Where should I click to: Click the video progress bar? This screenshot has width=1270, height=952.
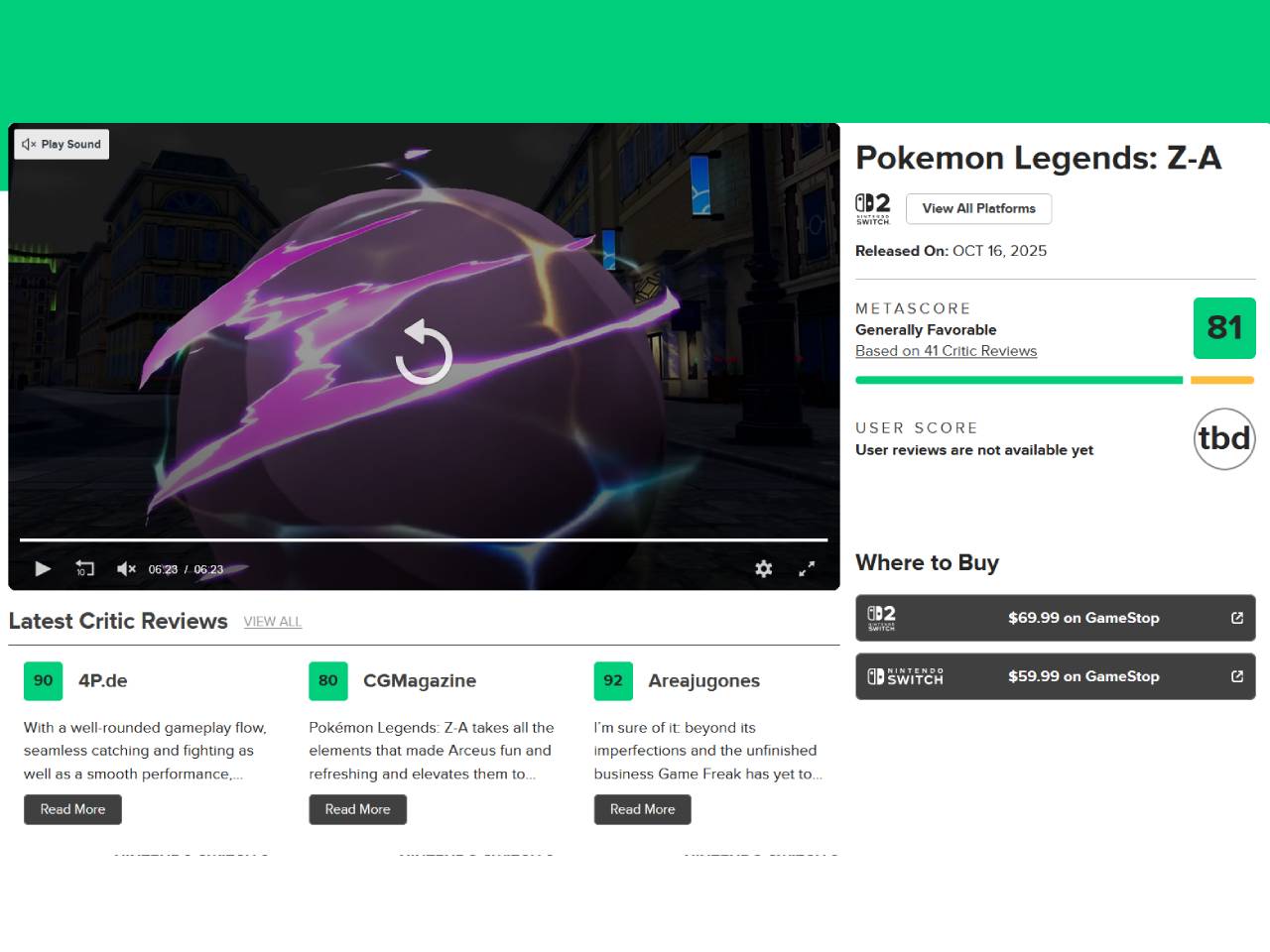tap(424, 540)
